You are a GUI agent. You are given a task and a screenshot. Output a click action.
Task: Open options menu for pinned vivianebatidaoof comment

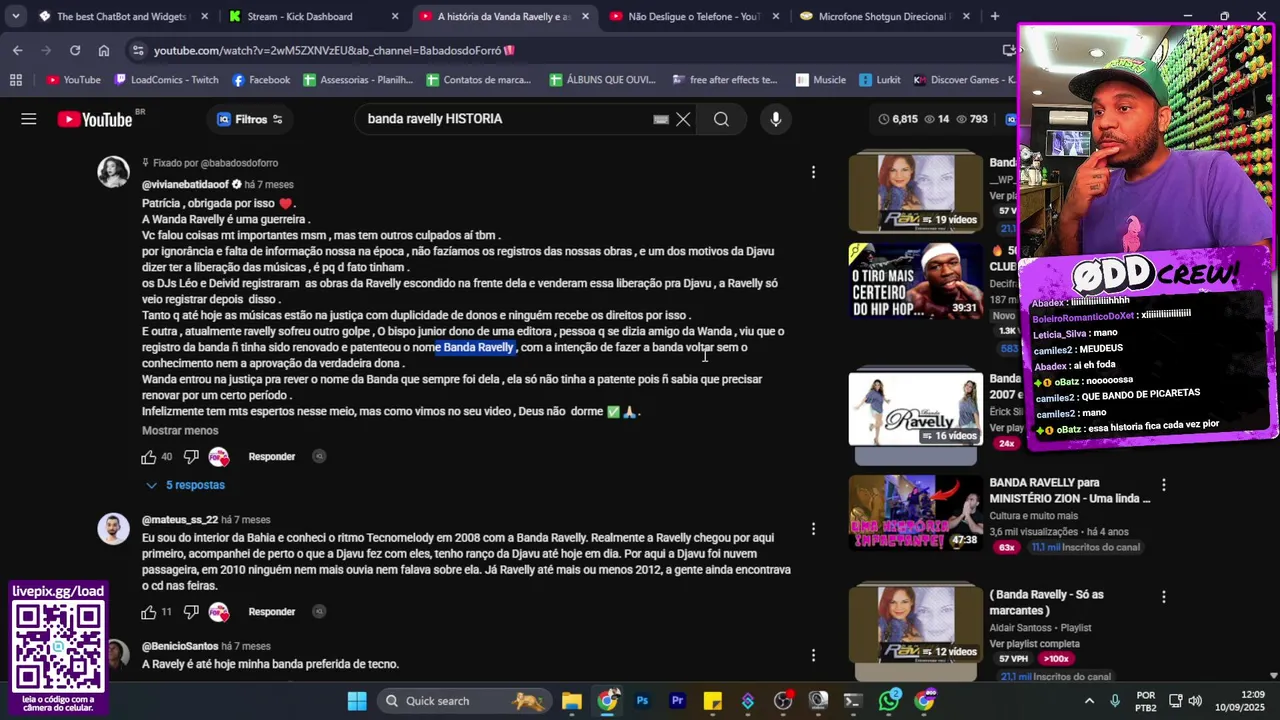tap(813, 172)
